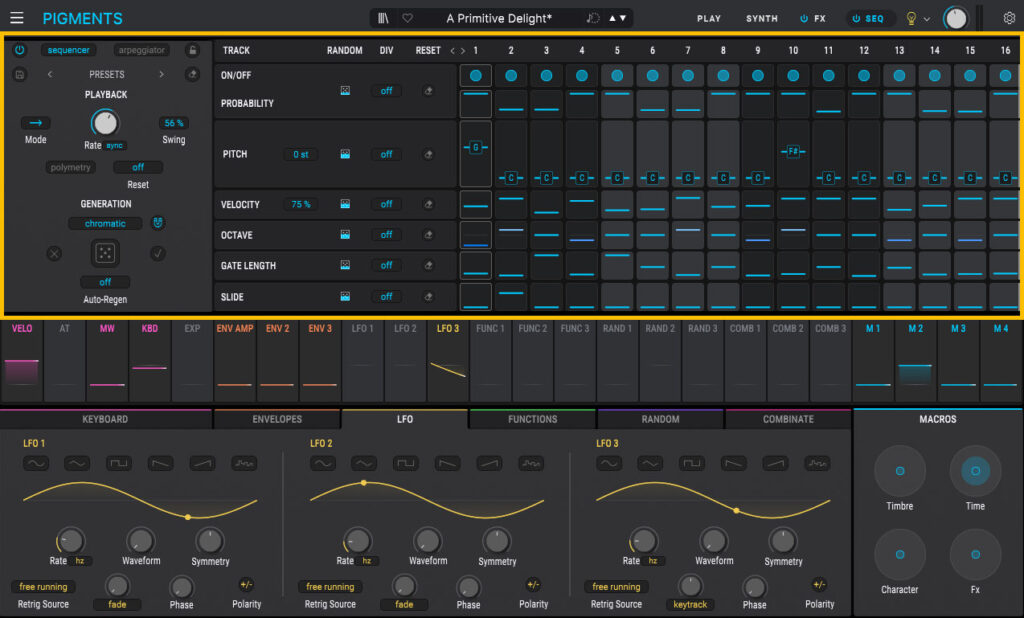Click the Velocity 75 % value field
This screenshot has width=1024, height=618.
point(300,204)
